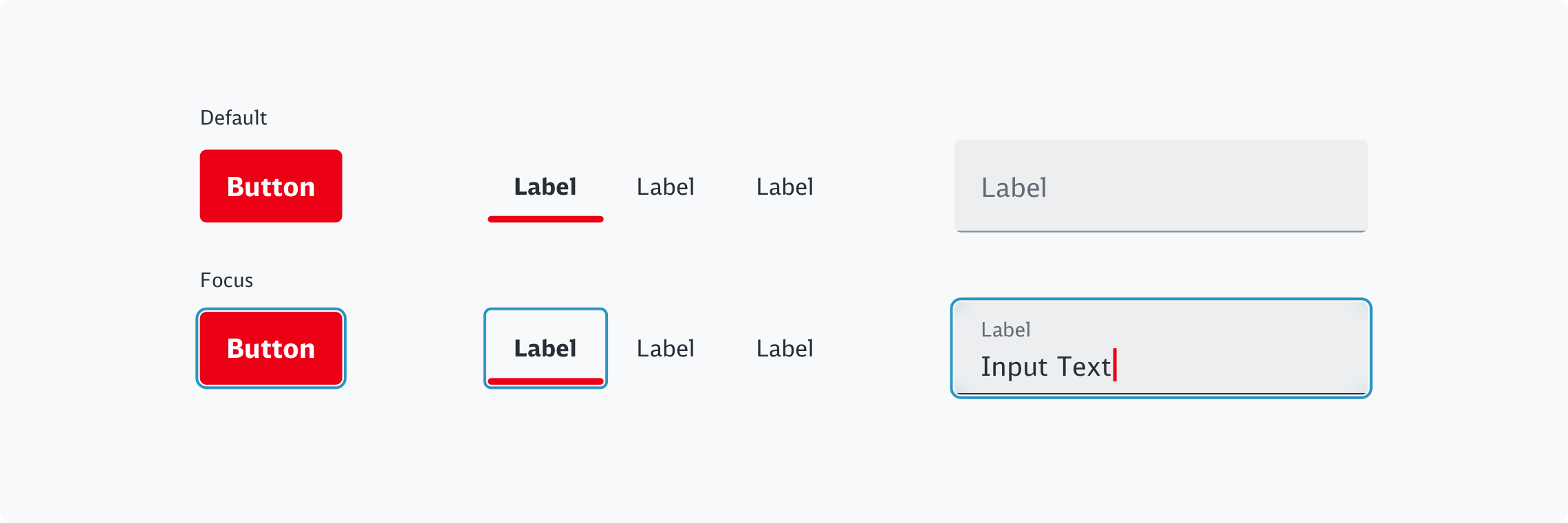1568x523 pixels.
Task: Click placeholder Label text in the default field
Action: coord(1014,188)
